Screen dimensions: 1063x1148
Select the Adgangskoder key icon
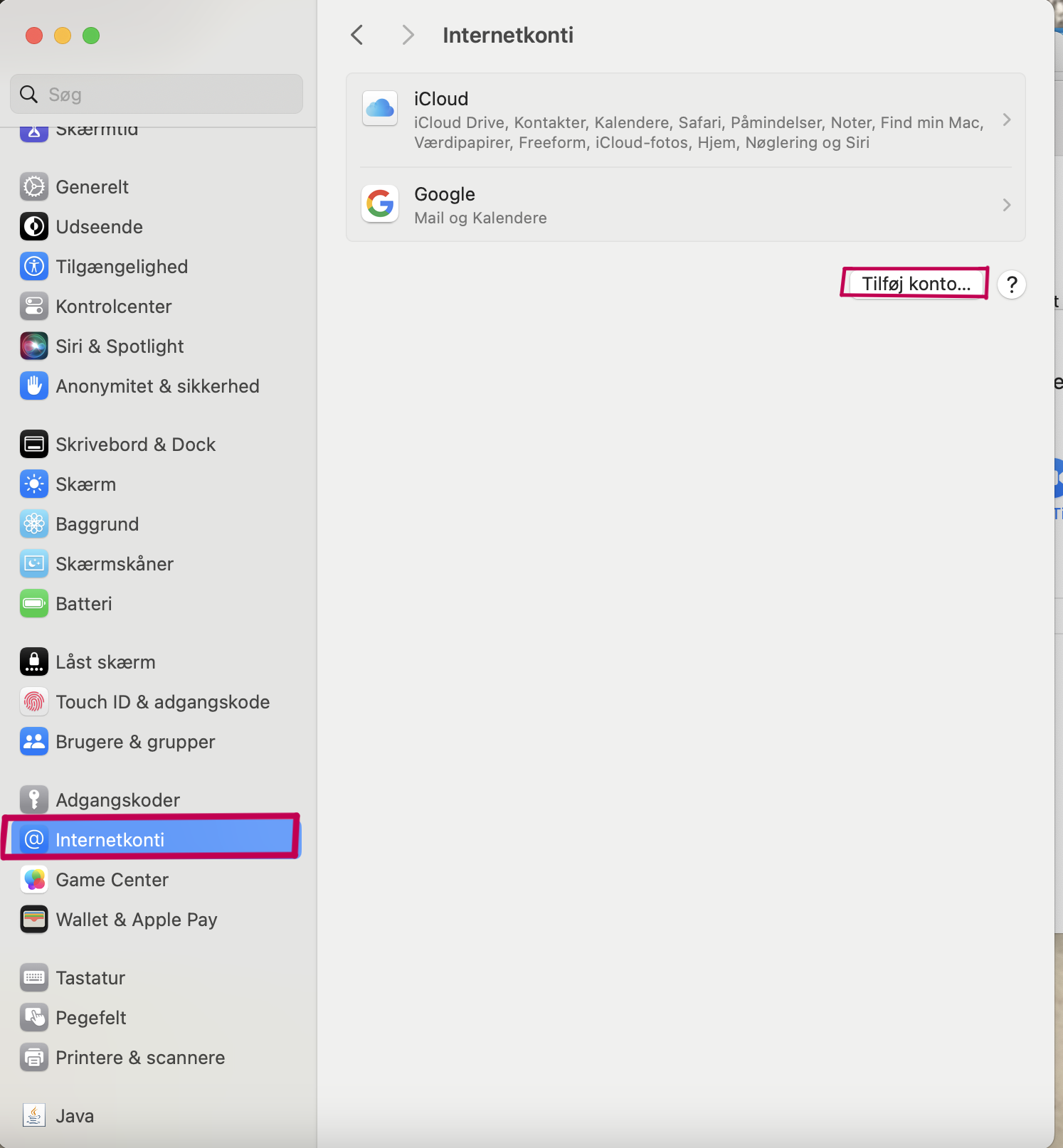coord(34,799)
